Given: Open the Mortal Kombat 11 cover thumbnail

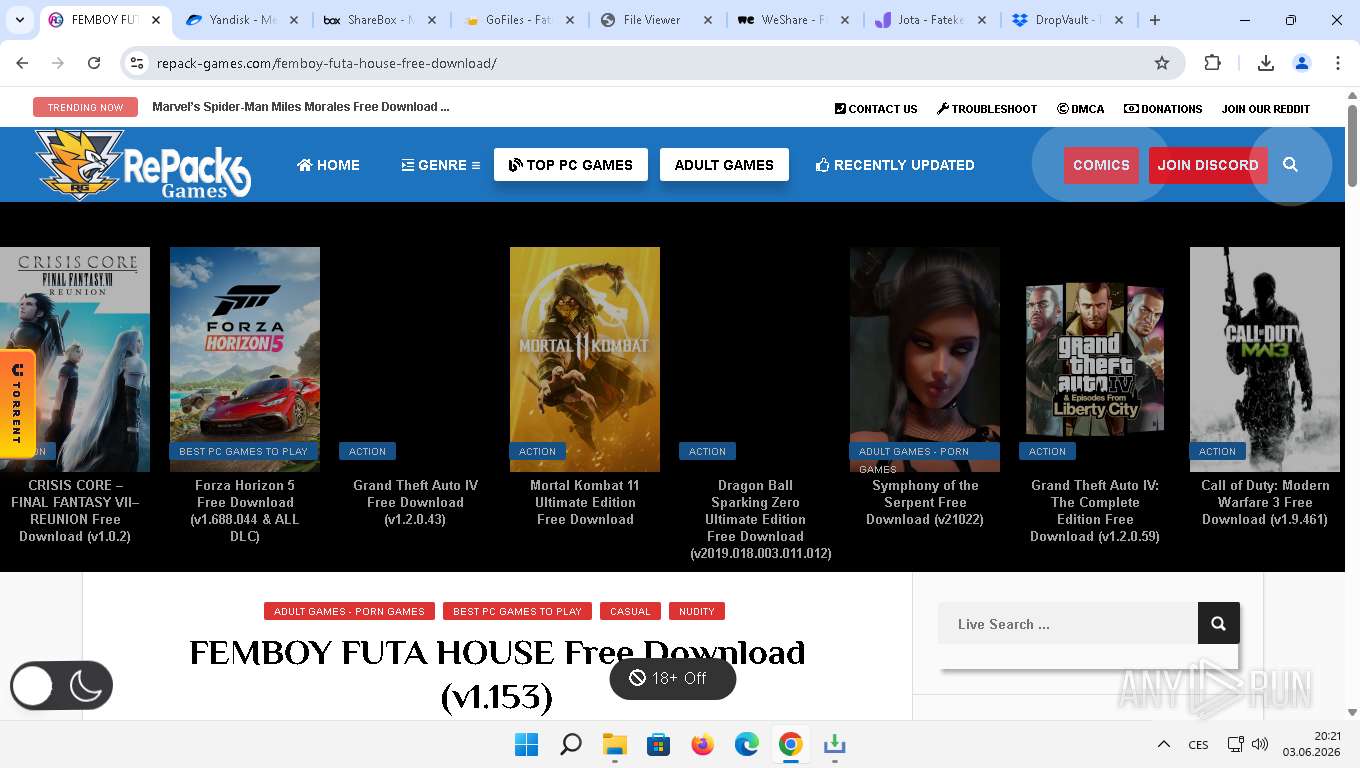Looking at the screenshot, I should click(x=585, y=359).
